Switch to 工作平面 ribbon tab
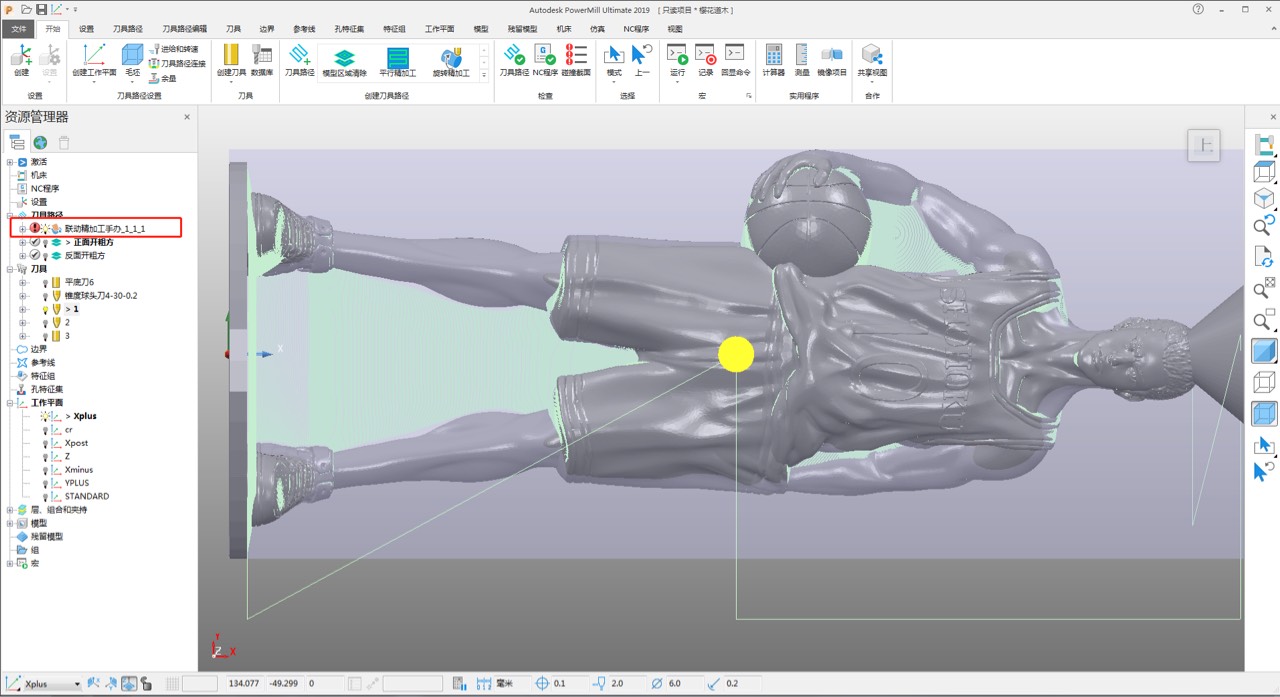The width and height of the screenshot is (1280, 697). click(439, 29)
